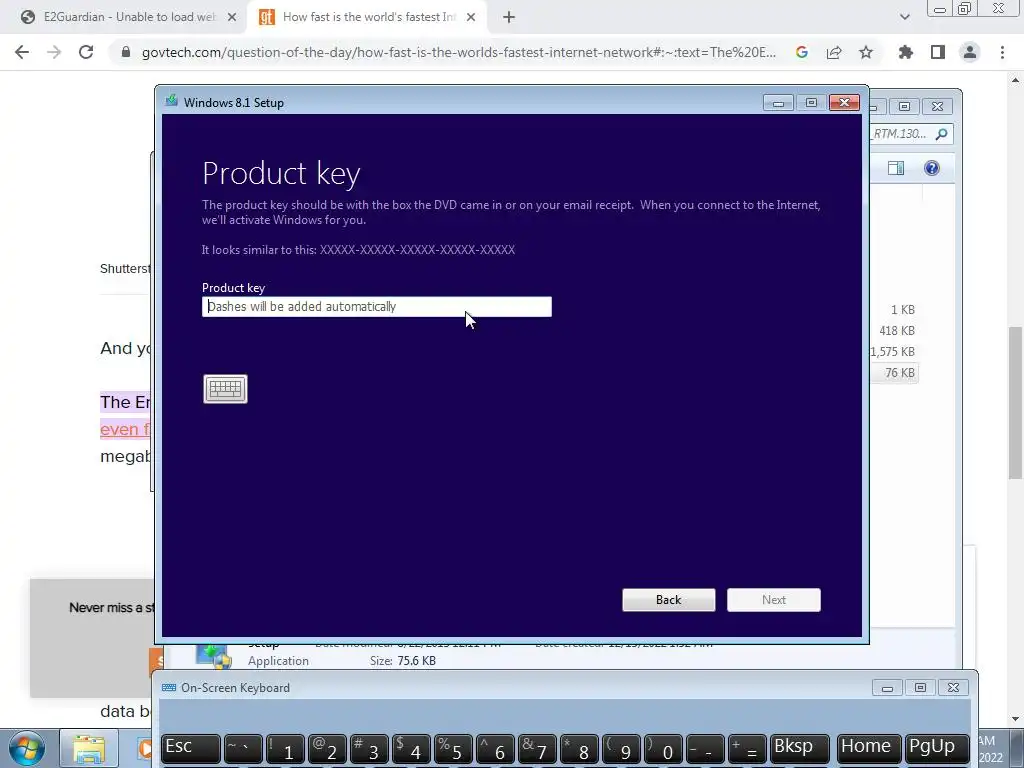Share this page via share icon
The width and height of the screenshot is (1024, 768).
pos(834,52)
